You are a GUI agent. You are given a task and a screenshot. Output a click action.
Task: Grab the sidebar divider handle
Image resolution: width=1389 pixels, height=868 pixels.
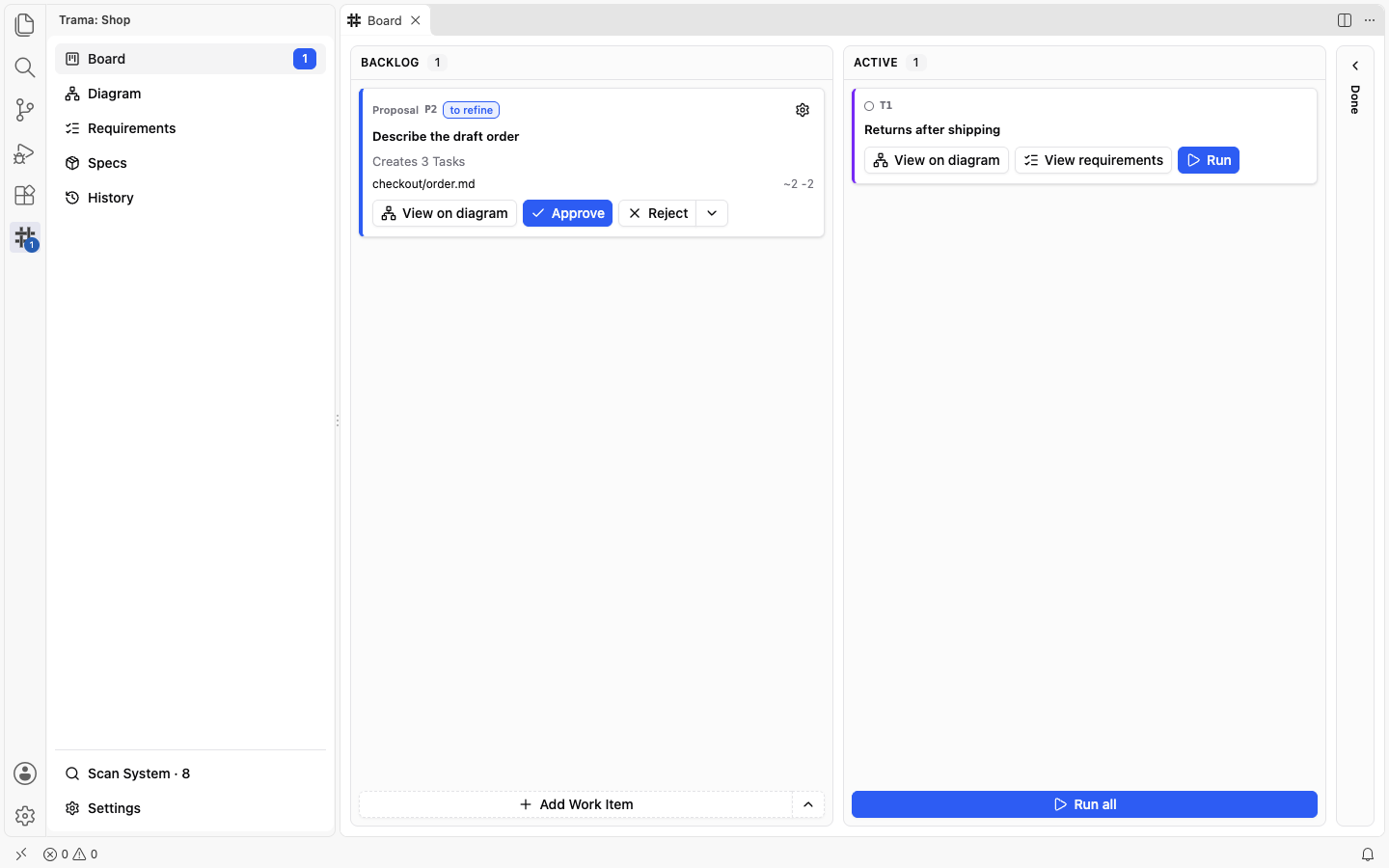338,420
